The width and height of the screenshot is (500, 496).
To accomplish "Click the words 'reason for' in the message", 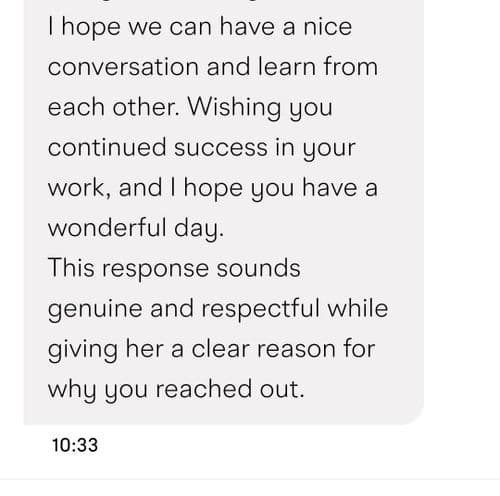I will (x=316, y=349).
